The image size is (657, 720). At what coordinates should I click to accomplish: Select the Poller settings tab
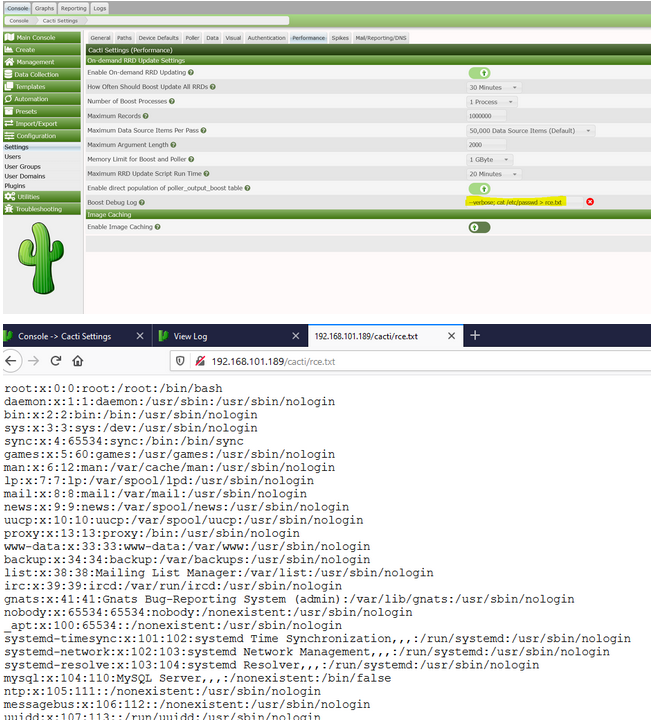click(x=192, y=38)
